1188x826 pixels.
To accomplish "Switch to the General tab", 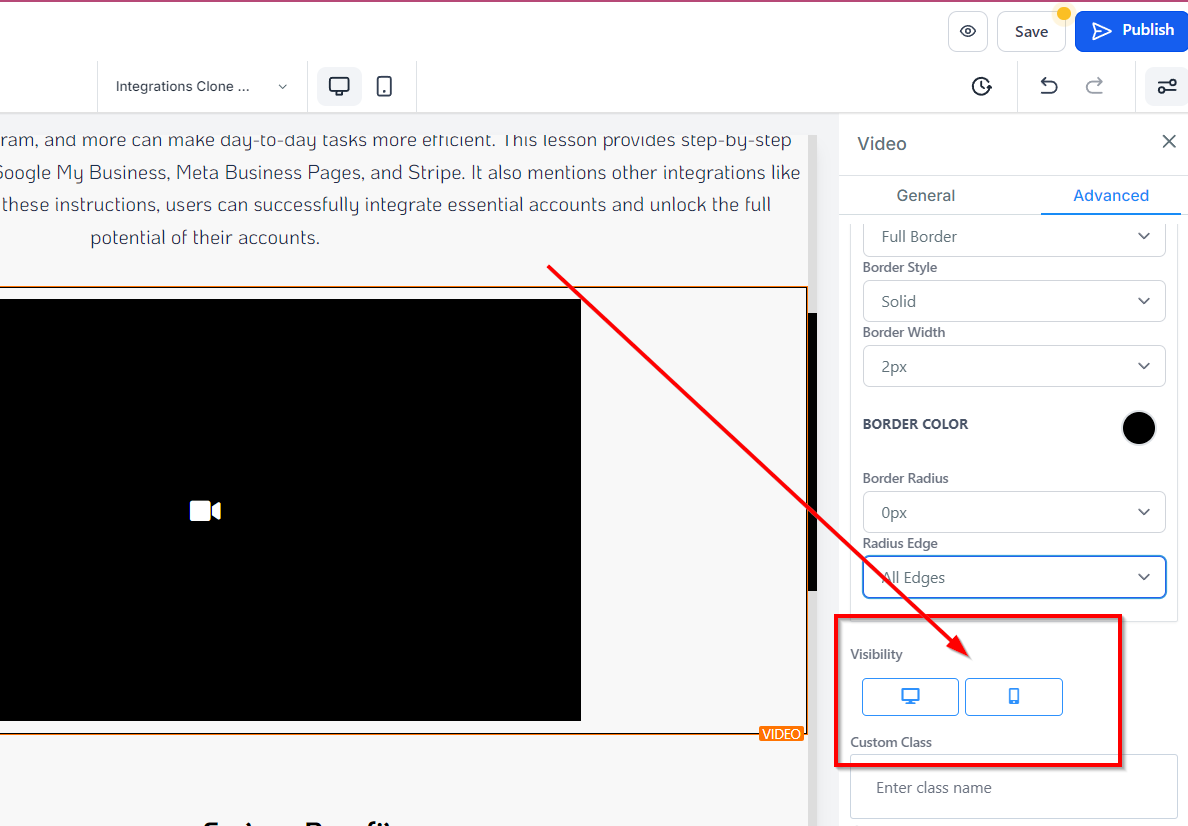I will click(x=925, y=196).
